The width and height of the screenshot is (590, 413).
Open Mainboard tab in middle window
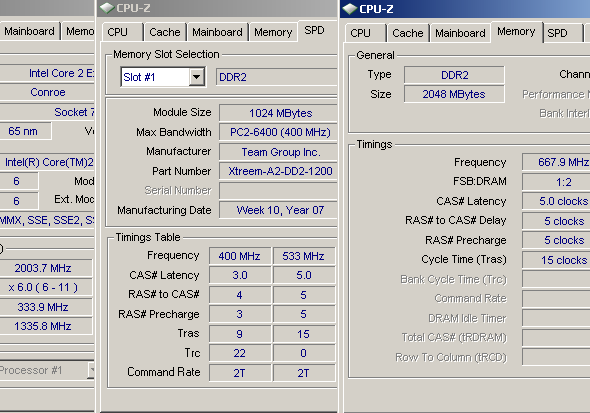coord(217,32)
